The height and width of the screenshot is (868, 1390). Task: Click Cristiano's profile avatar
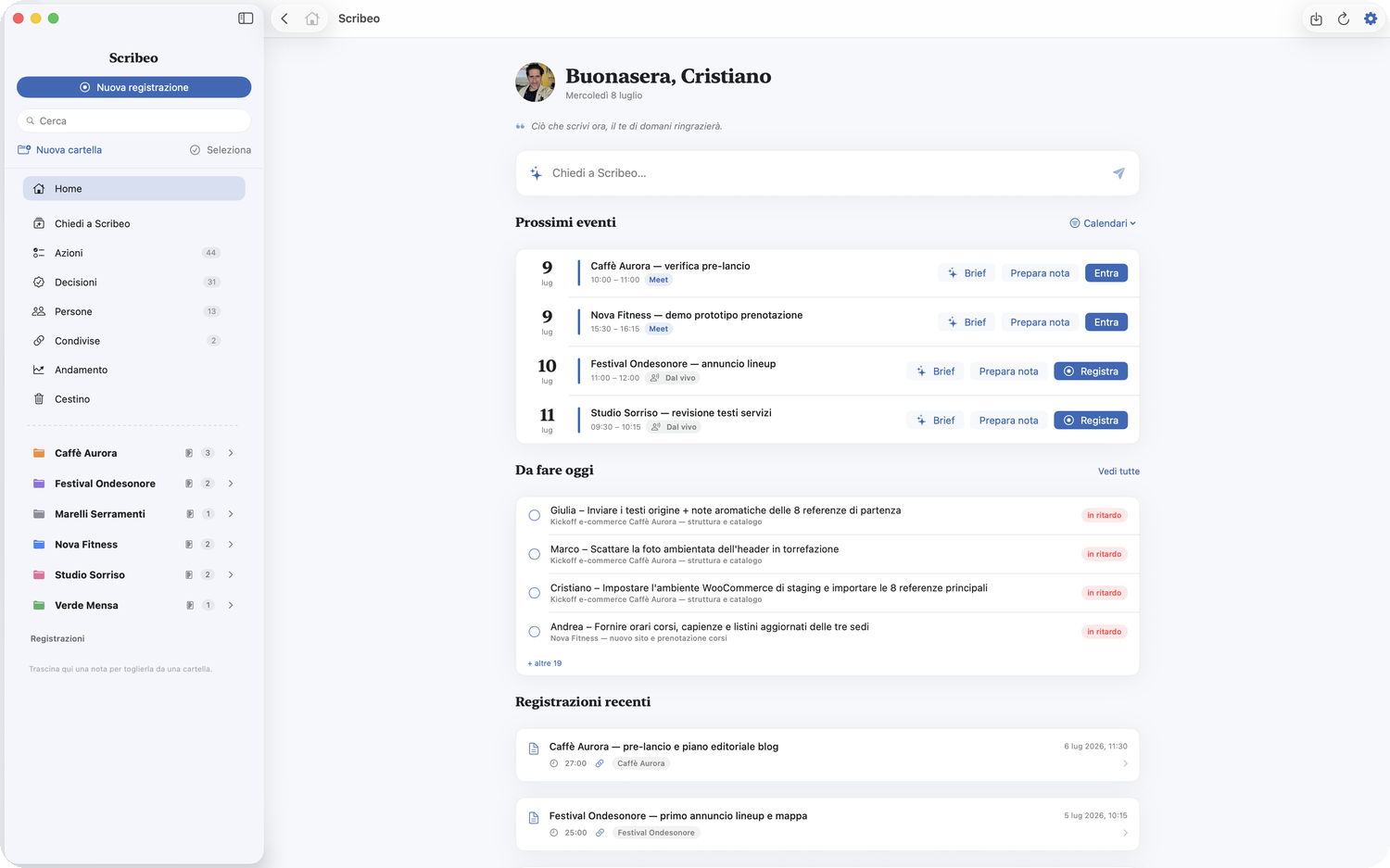point(535,82)
